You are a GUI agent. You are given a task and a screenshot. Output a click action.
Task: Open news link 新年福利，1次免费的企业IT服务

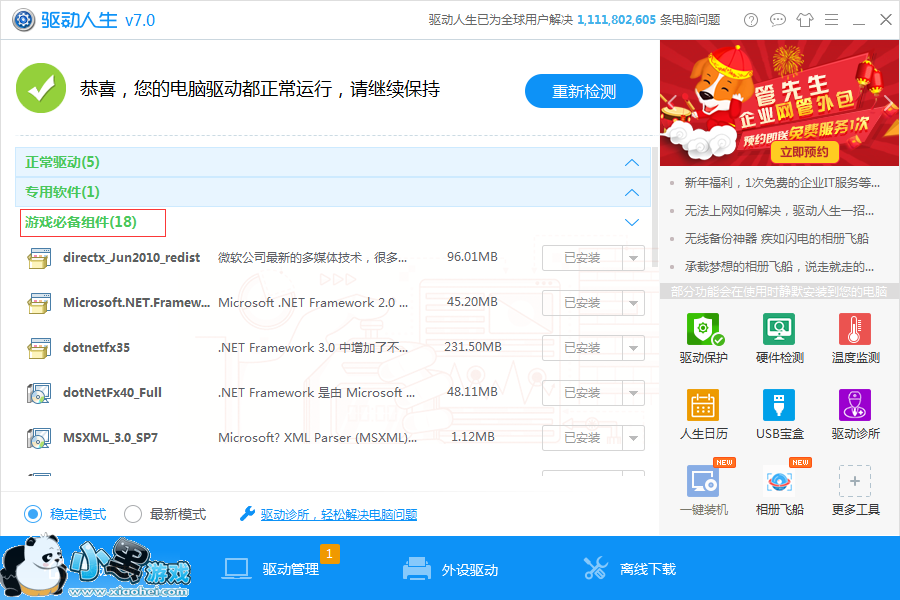point(782,183)
